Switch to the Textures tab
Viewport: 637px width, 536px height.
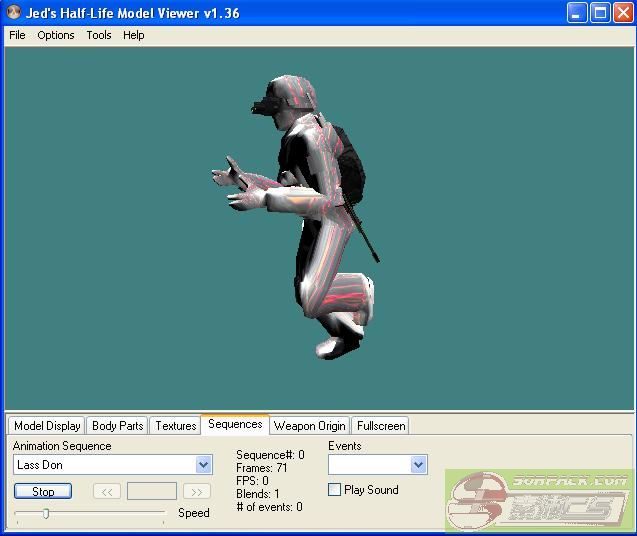(176, 426)
